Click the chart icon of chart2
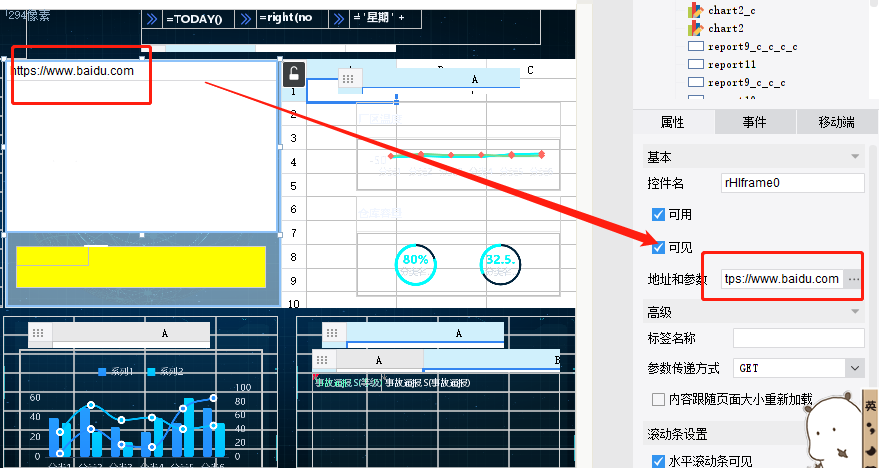Image resolution: width=879 pixels, height=468 pixels. click(x=696, y=28)
